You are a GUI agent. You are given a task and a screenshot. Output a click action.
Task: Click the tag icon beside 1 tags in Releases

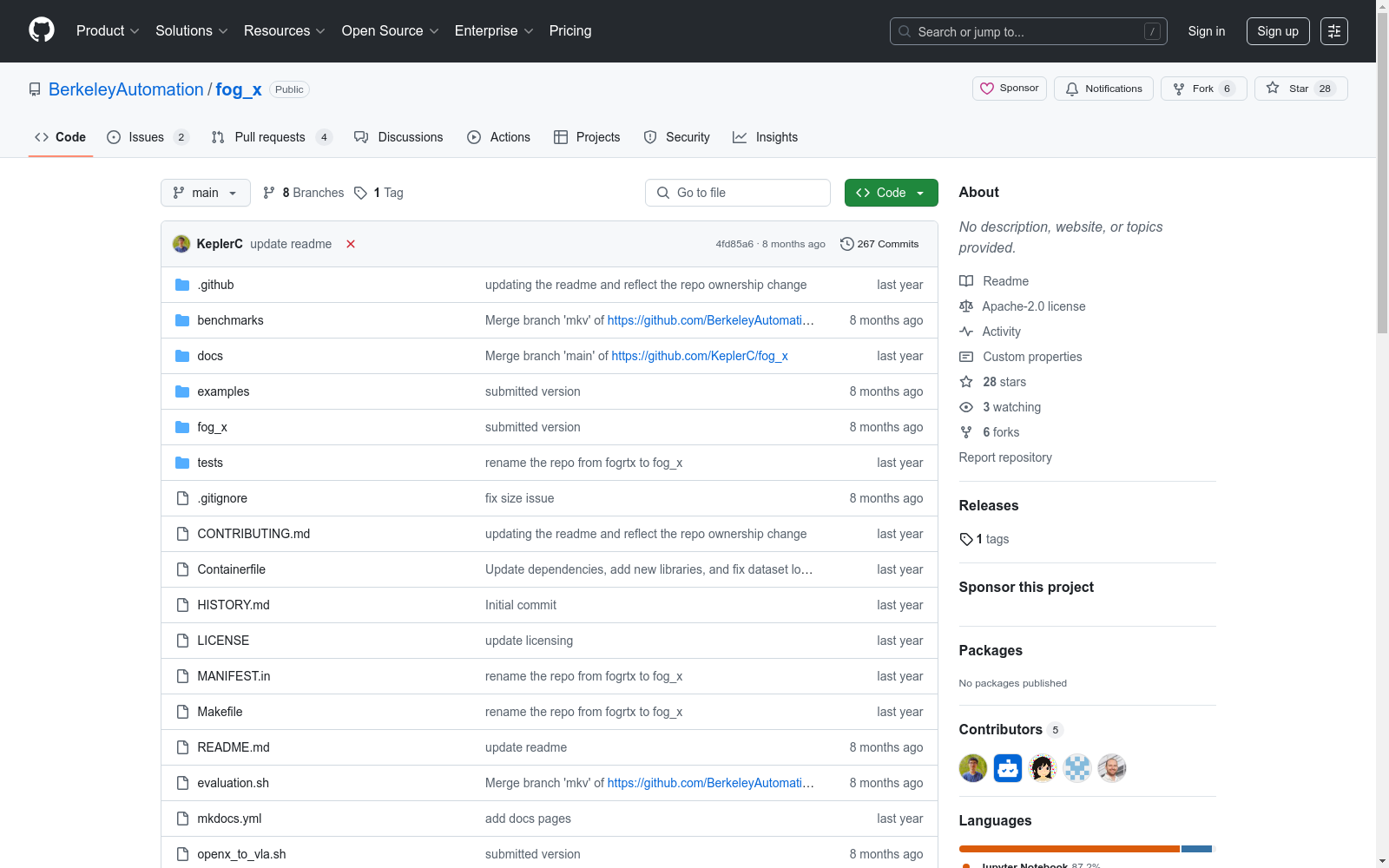pyautogui.click(x=966, y=539)
